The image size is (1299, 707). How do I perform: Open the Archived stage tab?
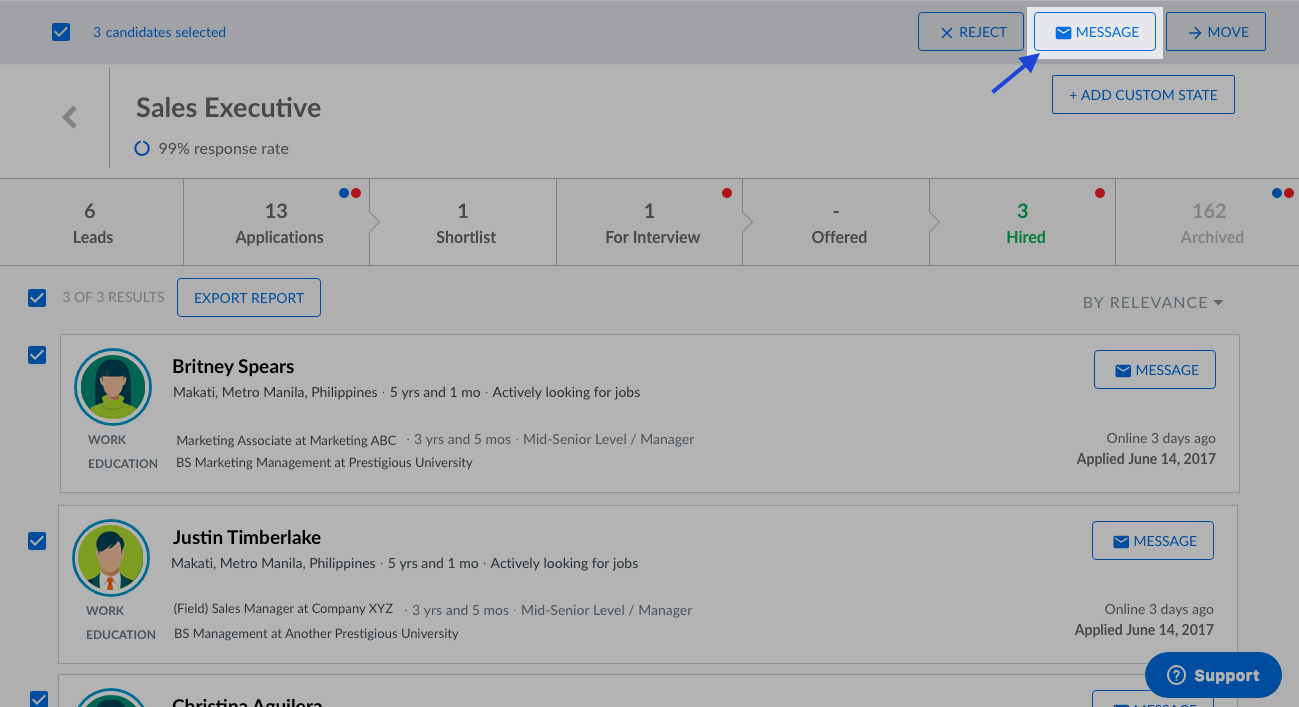tap(1210, 223)
